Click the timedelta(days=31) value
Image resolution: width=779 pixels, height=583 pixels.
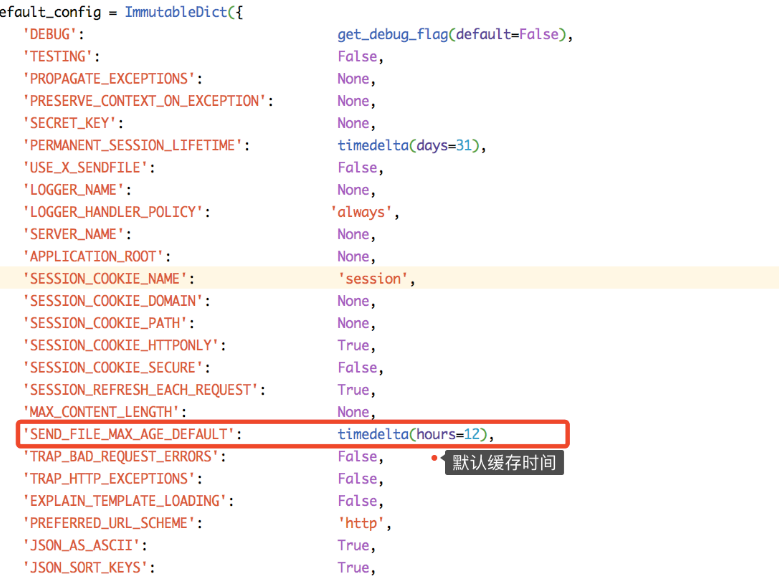tap(411, 145)
